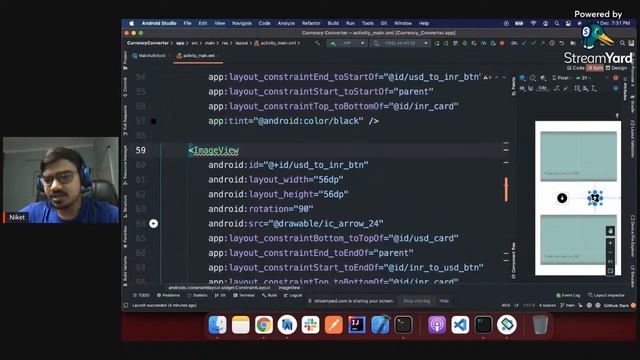Click the hammer Make Project icon

pos(317,43)
